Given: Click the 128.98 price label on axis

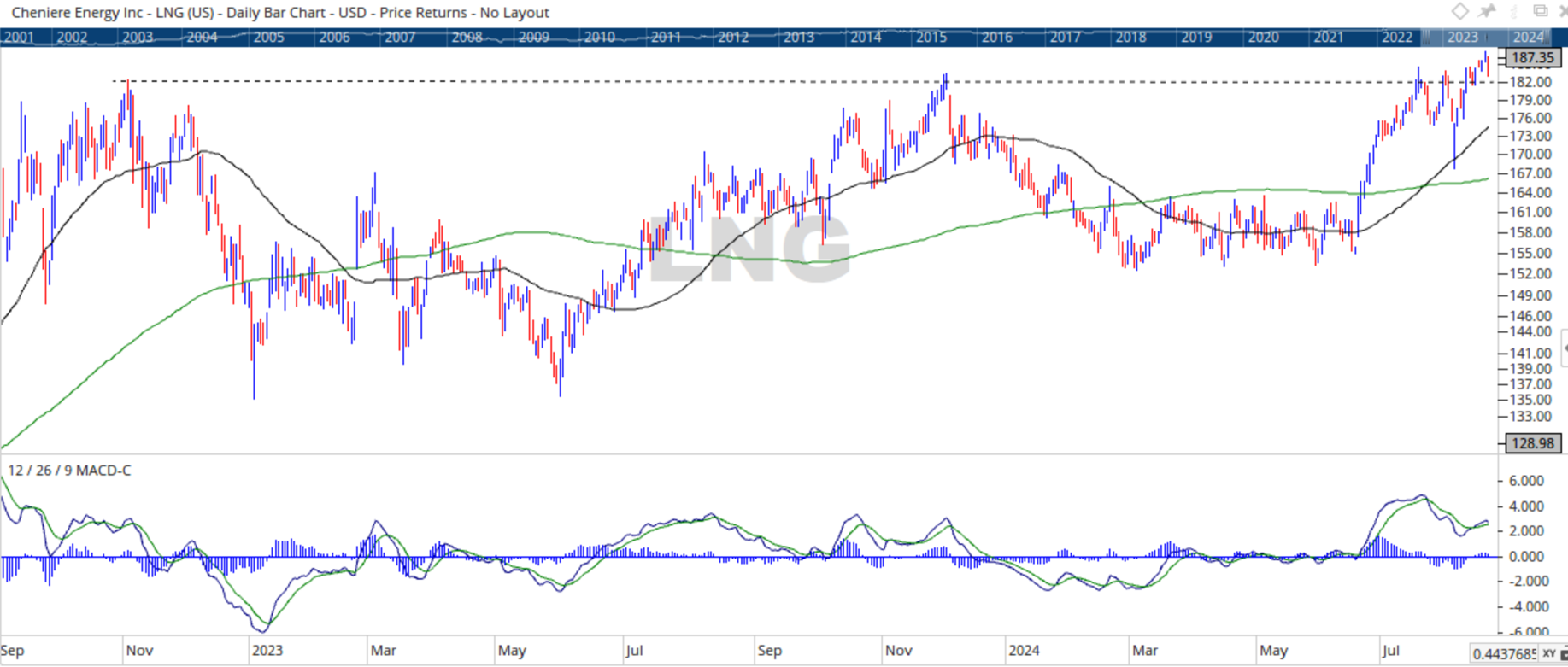Looking at the screenshot, I should click(x=1532, y=443).
